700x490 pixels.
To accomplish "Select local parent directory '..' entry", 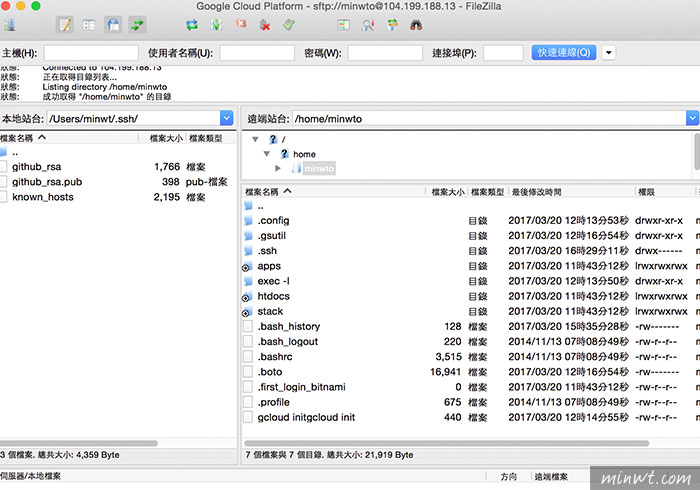I will (x=118, y=153).
